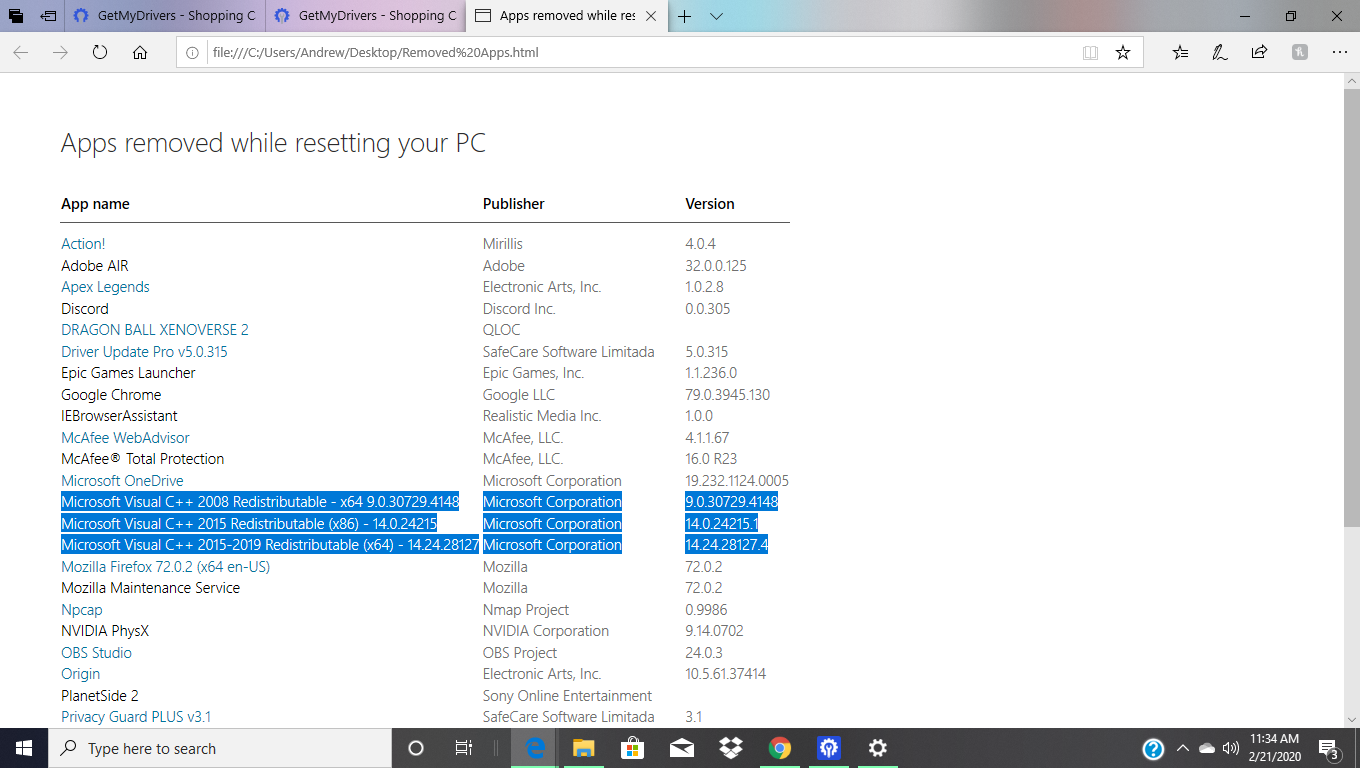Open Mail app from taskbar
The width and height of the screenshot is (1360, 768).
(x=682, y=748)
